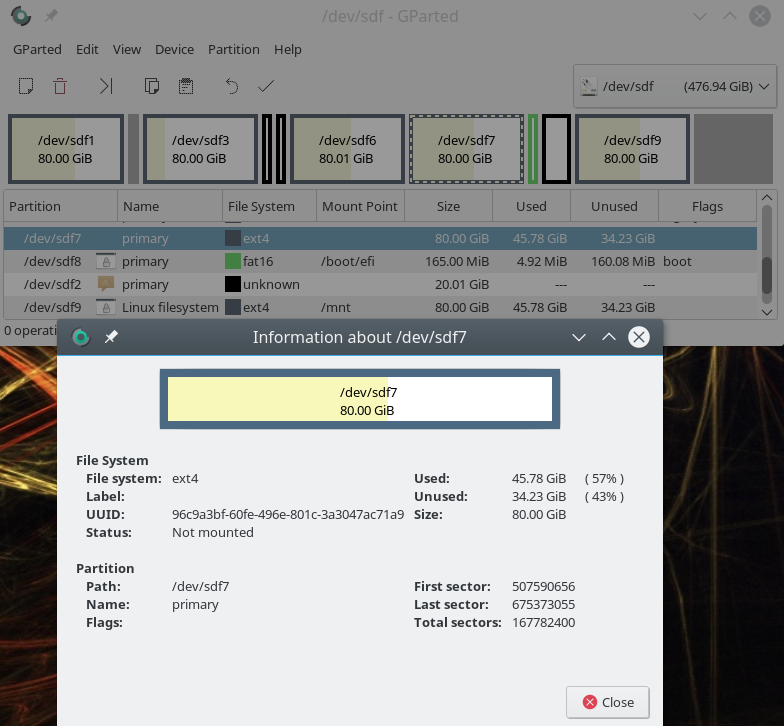
Task: Sort by the Mount Point column header
Action: tap(360, 206)
